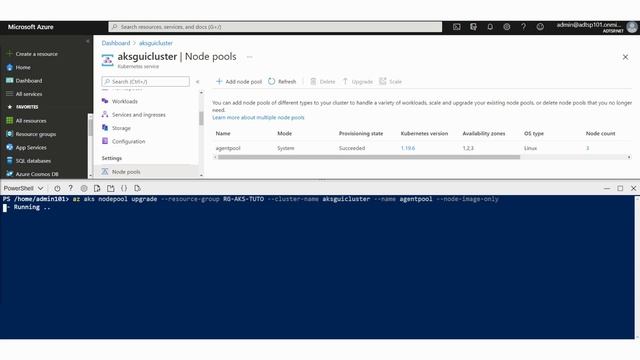The height and width of the screenshot is (360, 640).
Task: Click the node pool table's horizontal scrollbar
Action: (x=369, y=157)
